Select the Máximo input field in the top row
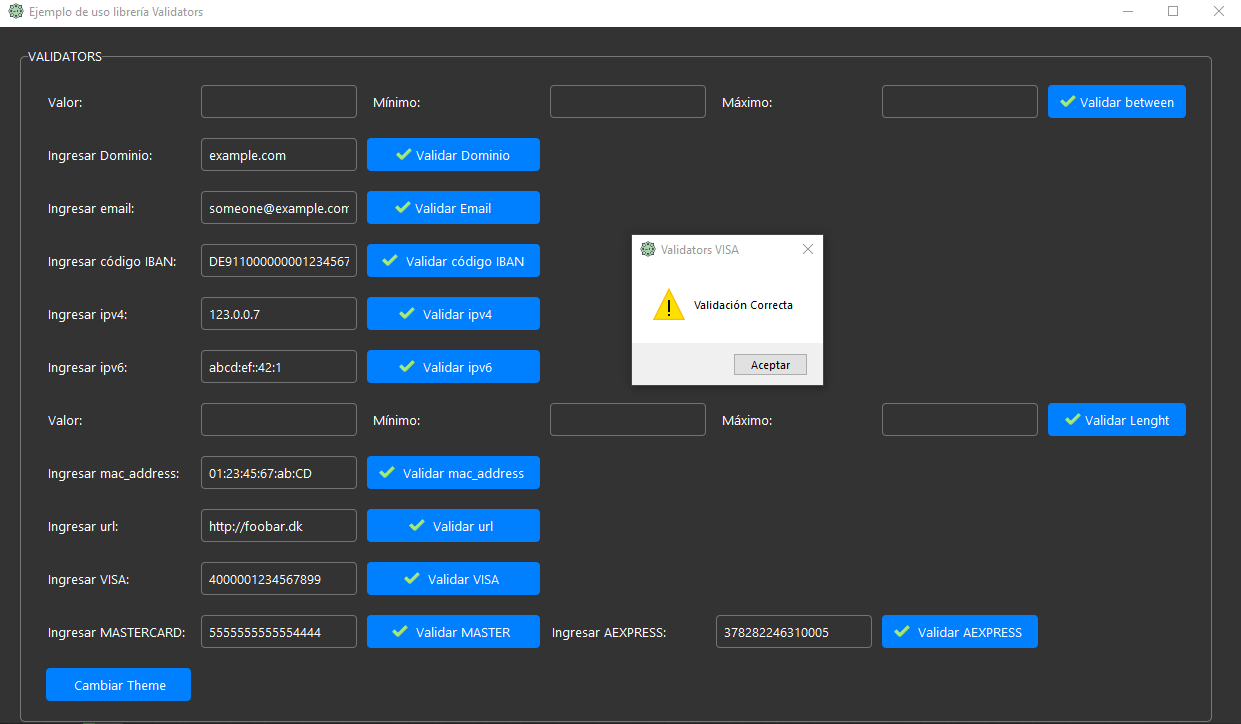 point(959,101)
